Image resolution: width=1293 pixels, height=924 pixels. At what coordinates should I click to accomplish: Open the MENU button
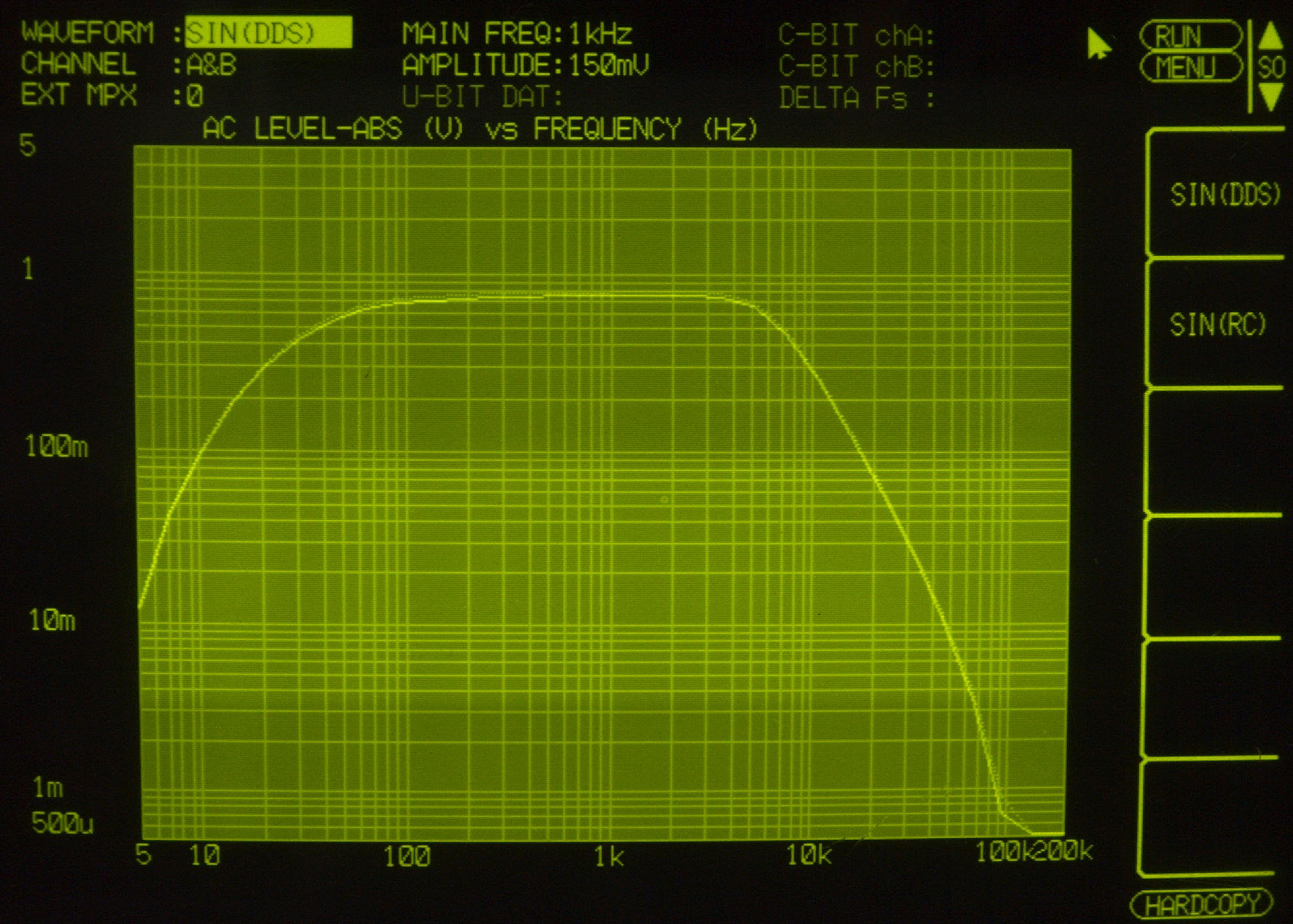coord(1190,67)
